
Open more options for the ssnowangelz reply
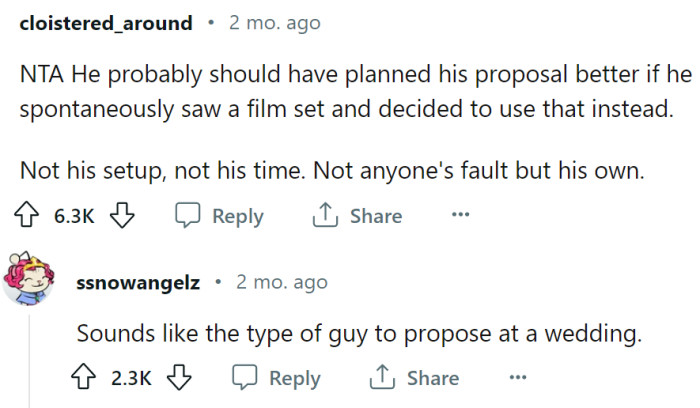[x=516, y=378]
